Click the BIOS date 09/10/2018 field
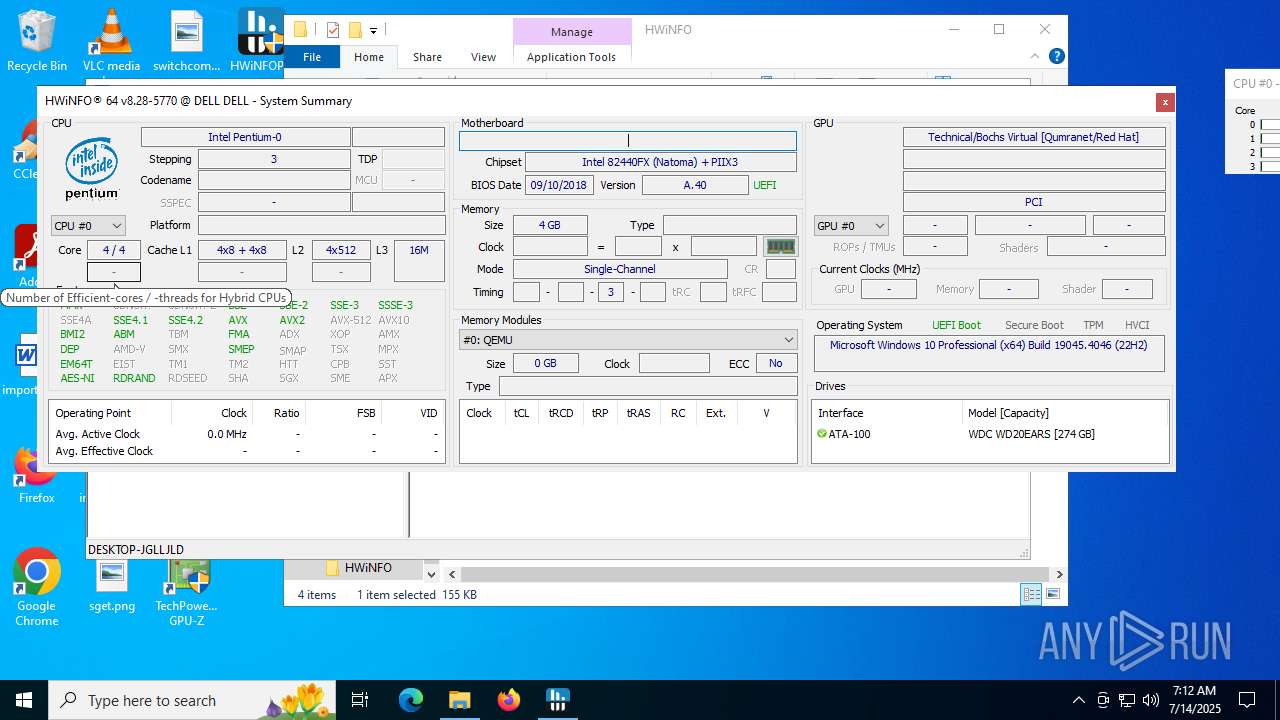 click(560, 185)
